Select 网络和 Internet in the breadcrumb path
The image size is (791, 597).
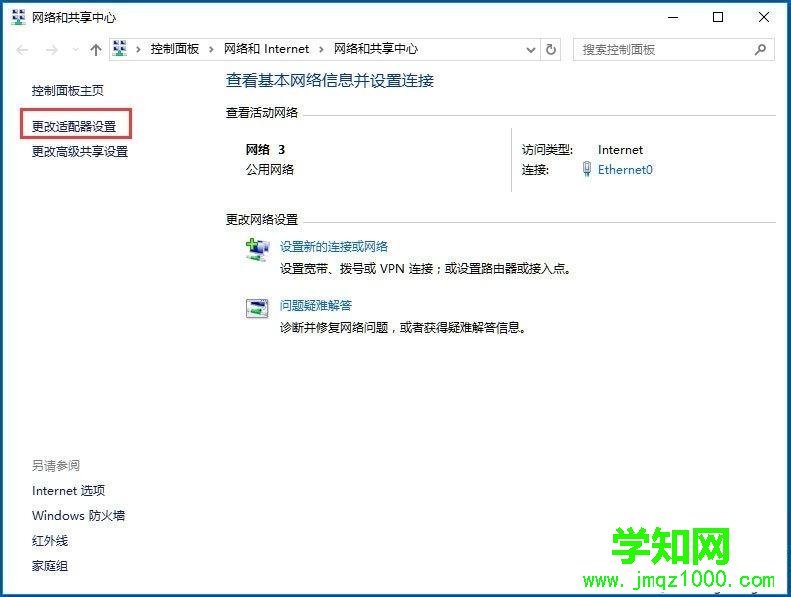click(x=266, y=49)
